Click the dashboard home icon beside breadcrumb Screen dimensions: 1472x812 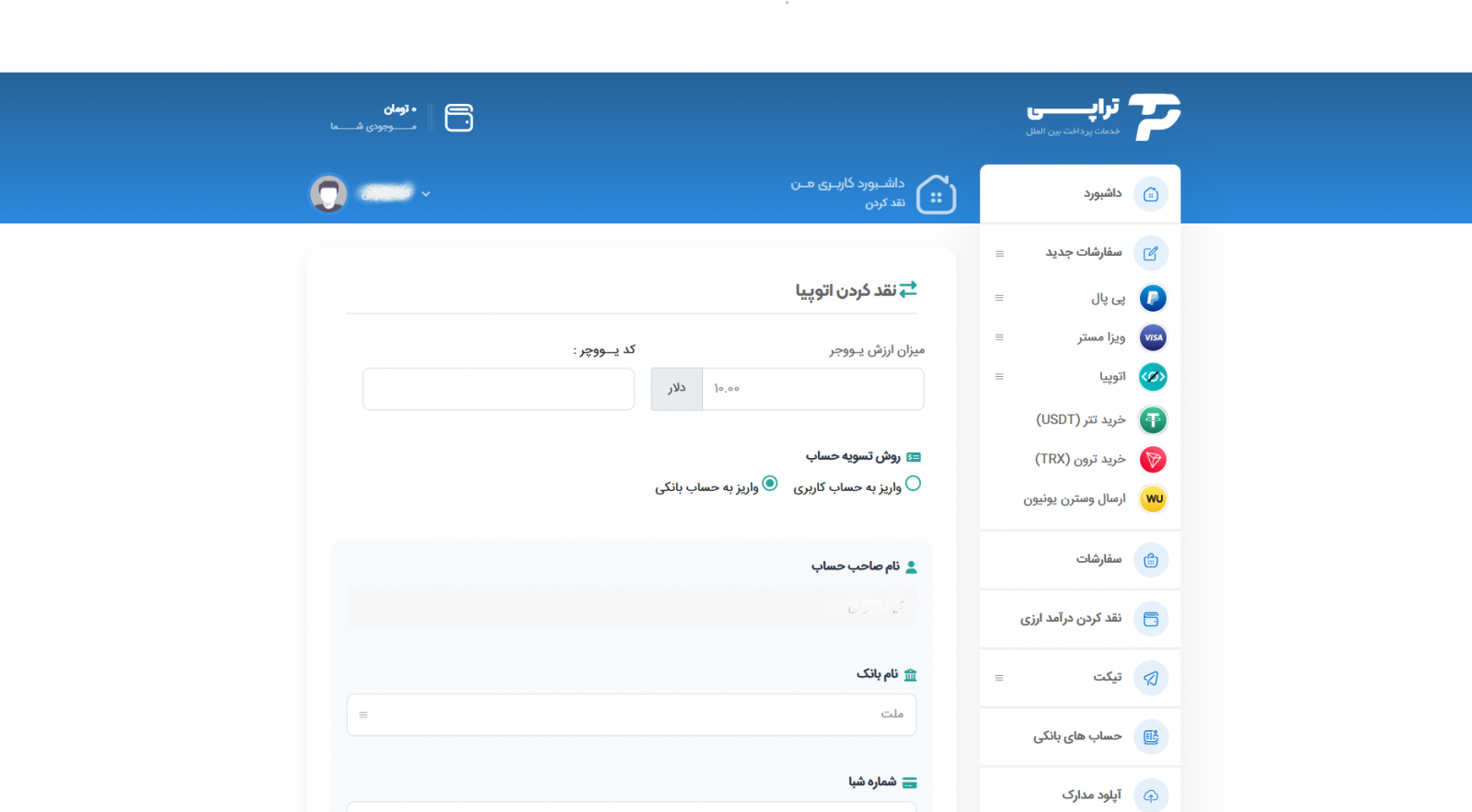tap(937, 194)
